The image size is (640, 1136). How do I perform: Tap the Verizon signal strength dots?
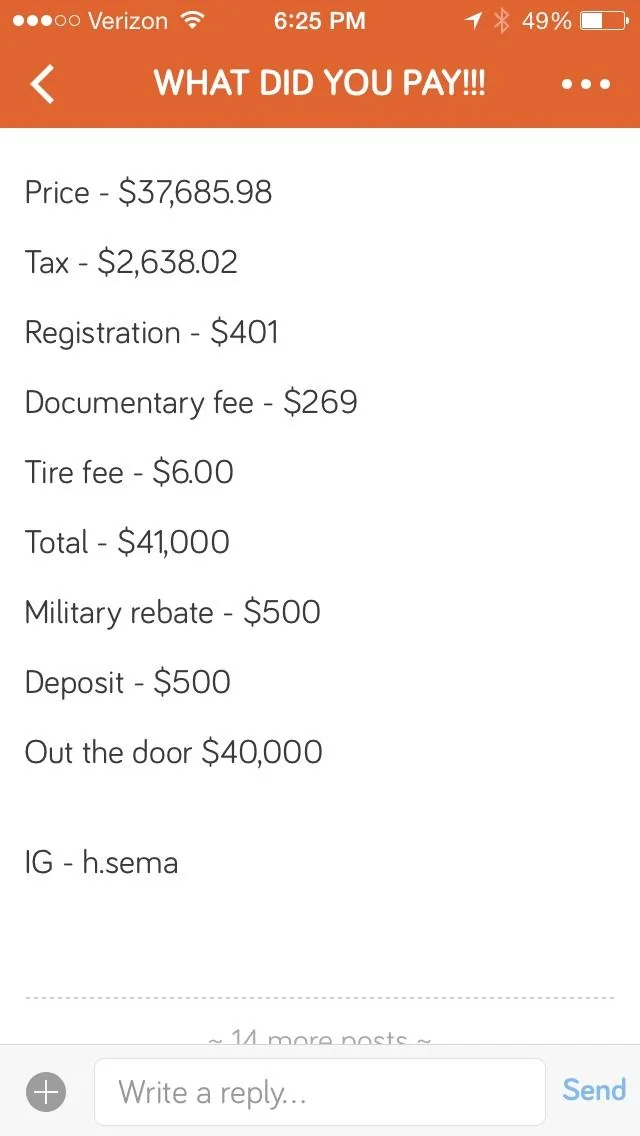tap(46, 22)
